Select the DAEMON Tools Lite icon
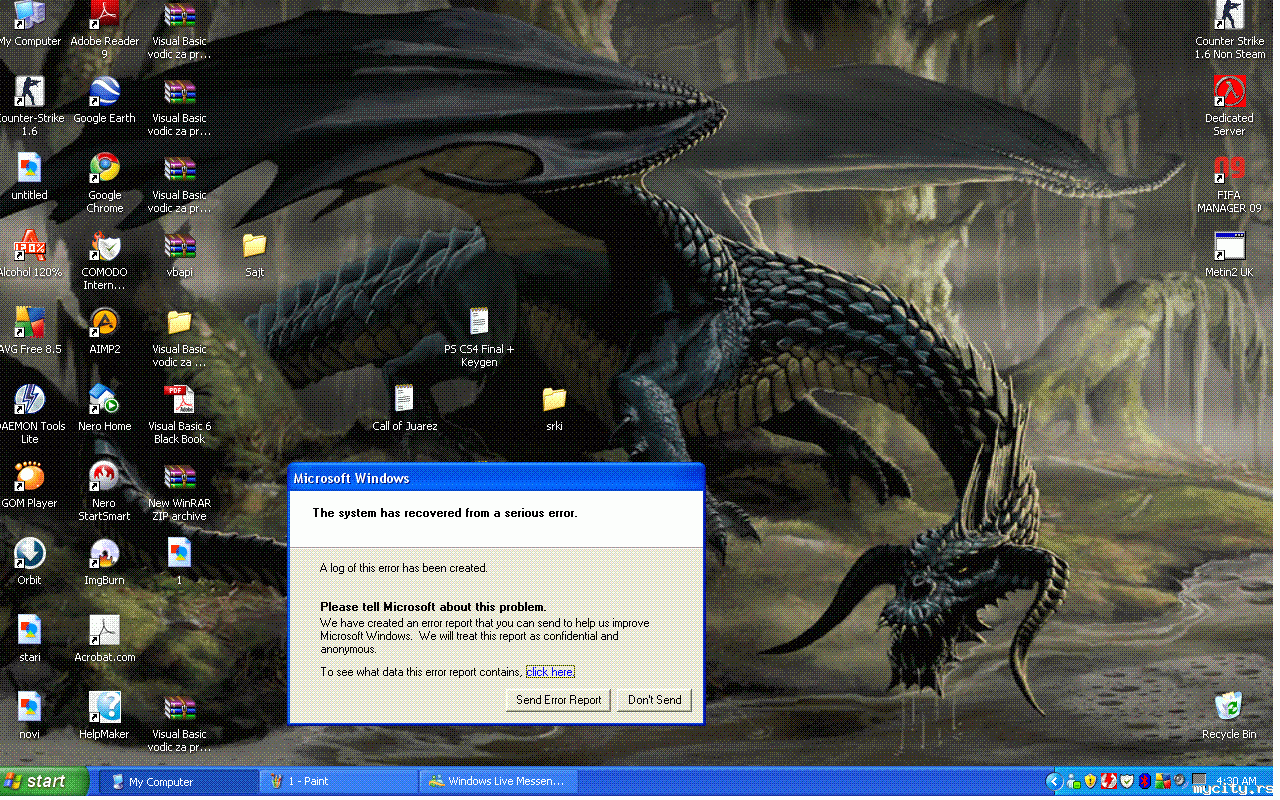 (30, 415)
